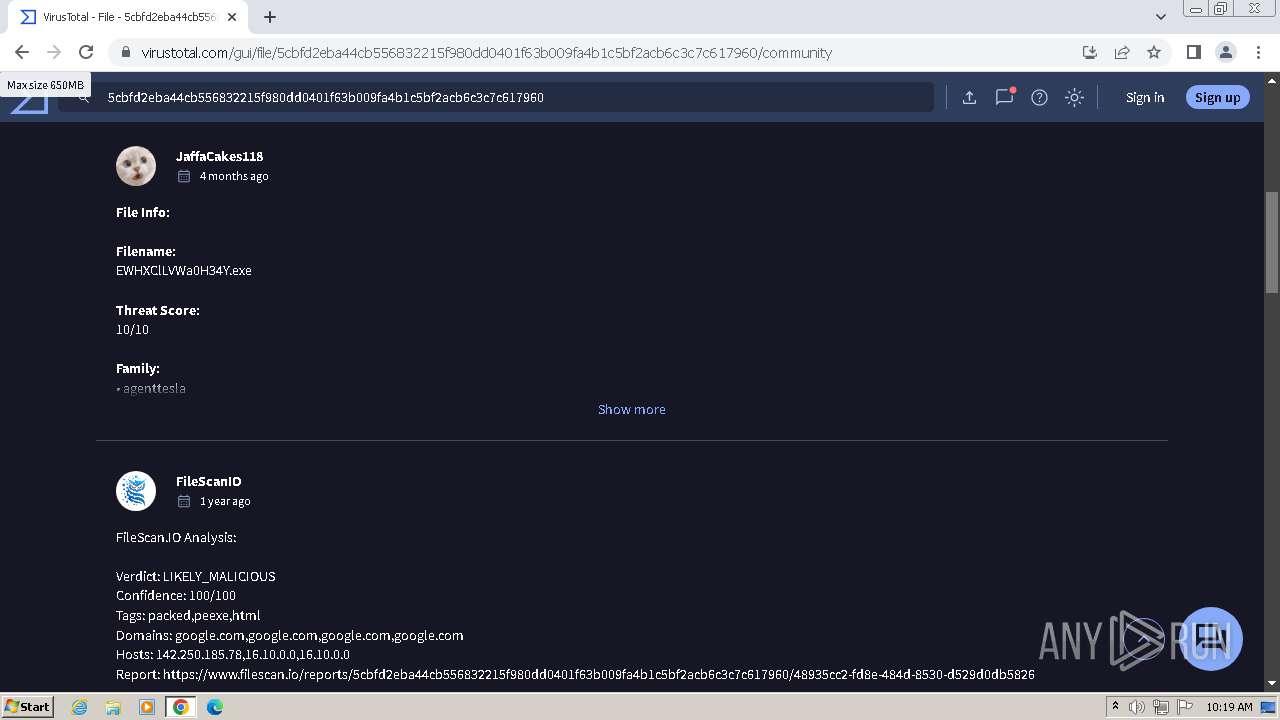This screenshot has height=720, width=1280.
Task: Open volume speaker tray icon
Action: (x=1137, y=707)
